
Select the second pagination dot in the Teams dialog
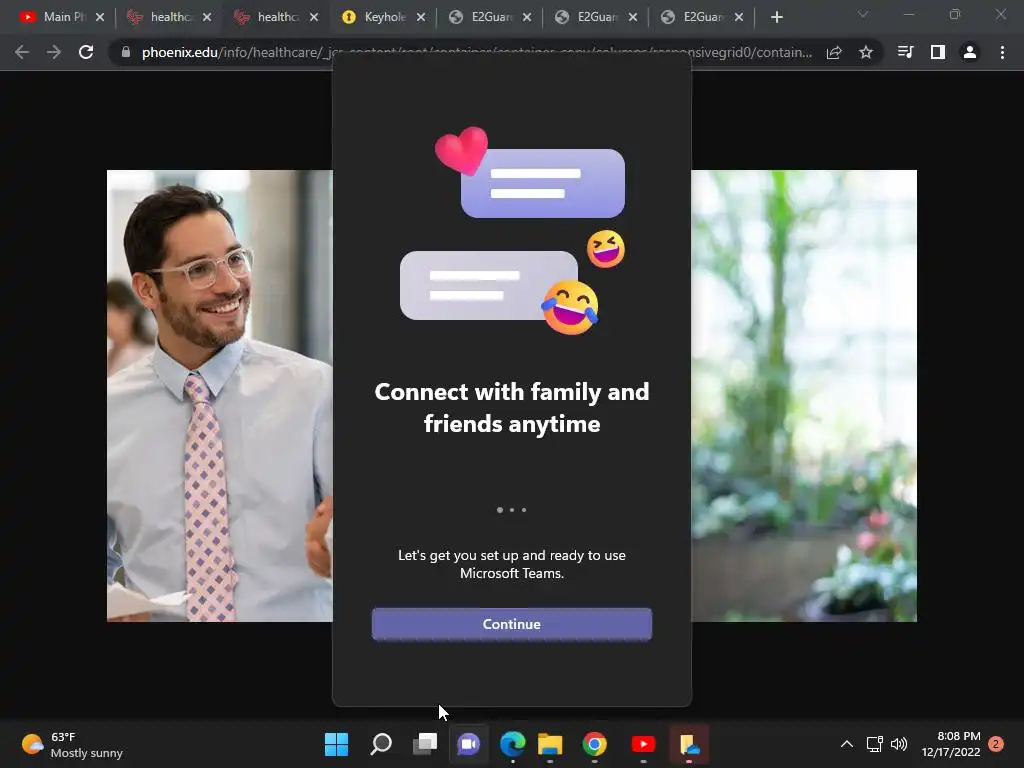point(512,510)
